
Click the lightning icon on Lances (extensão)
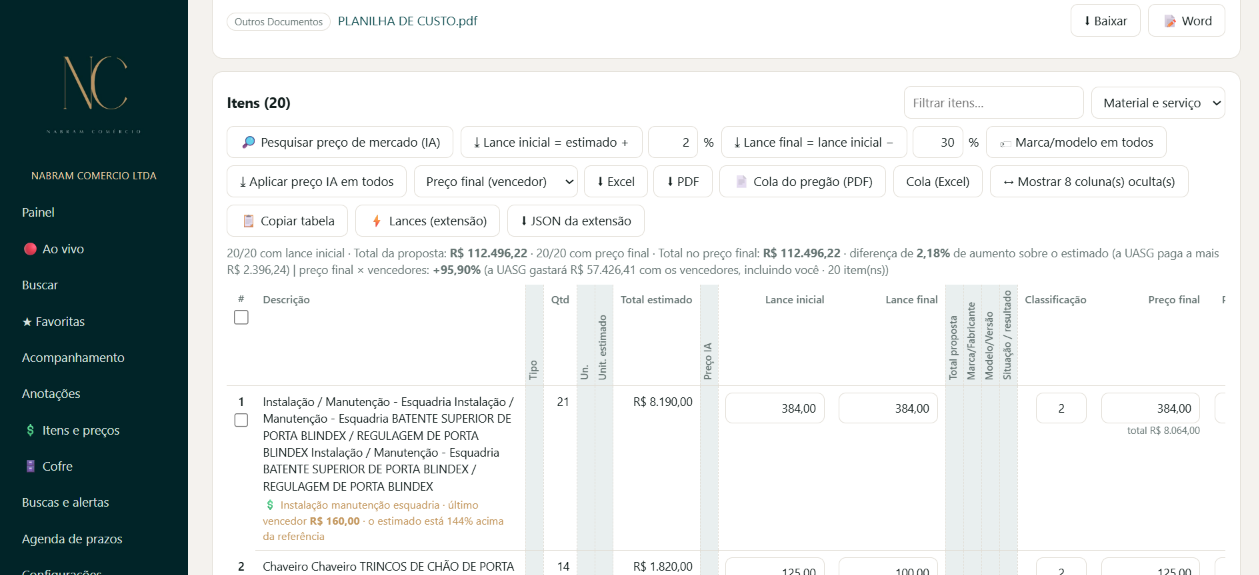pos(376,221)
